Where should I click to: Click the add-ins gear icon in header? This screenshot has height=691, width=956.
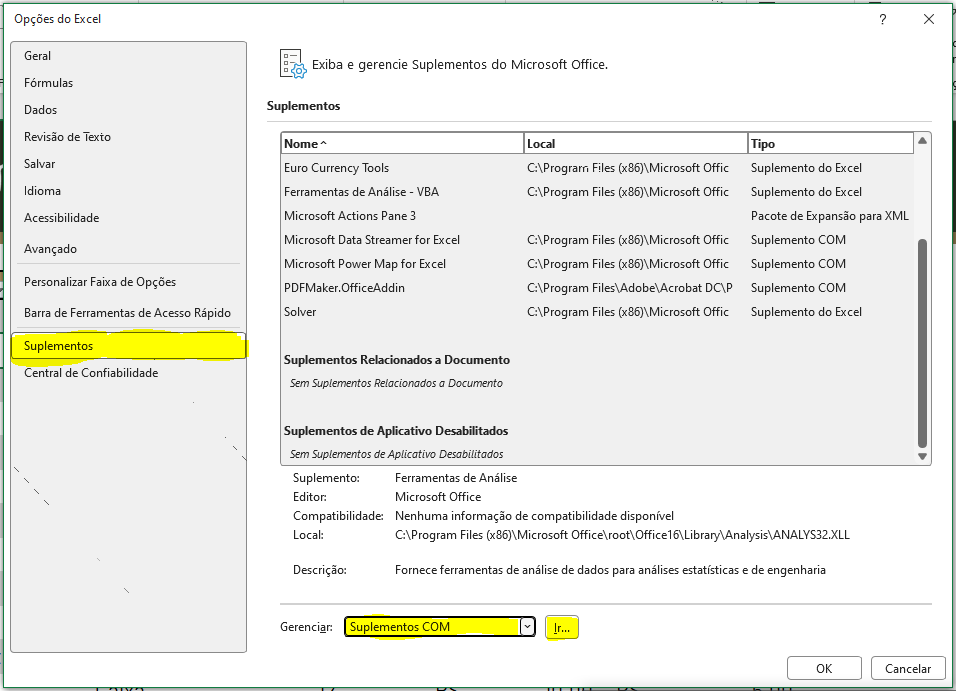point(293,64)
